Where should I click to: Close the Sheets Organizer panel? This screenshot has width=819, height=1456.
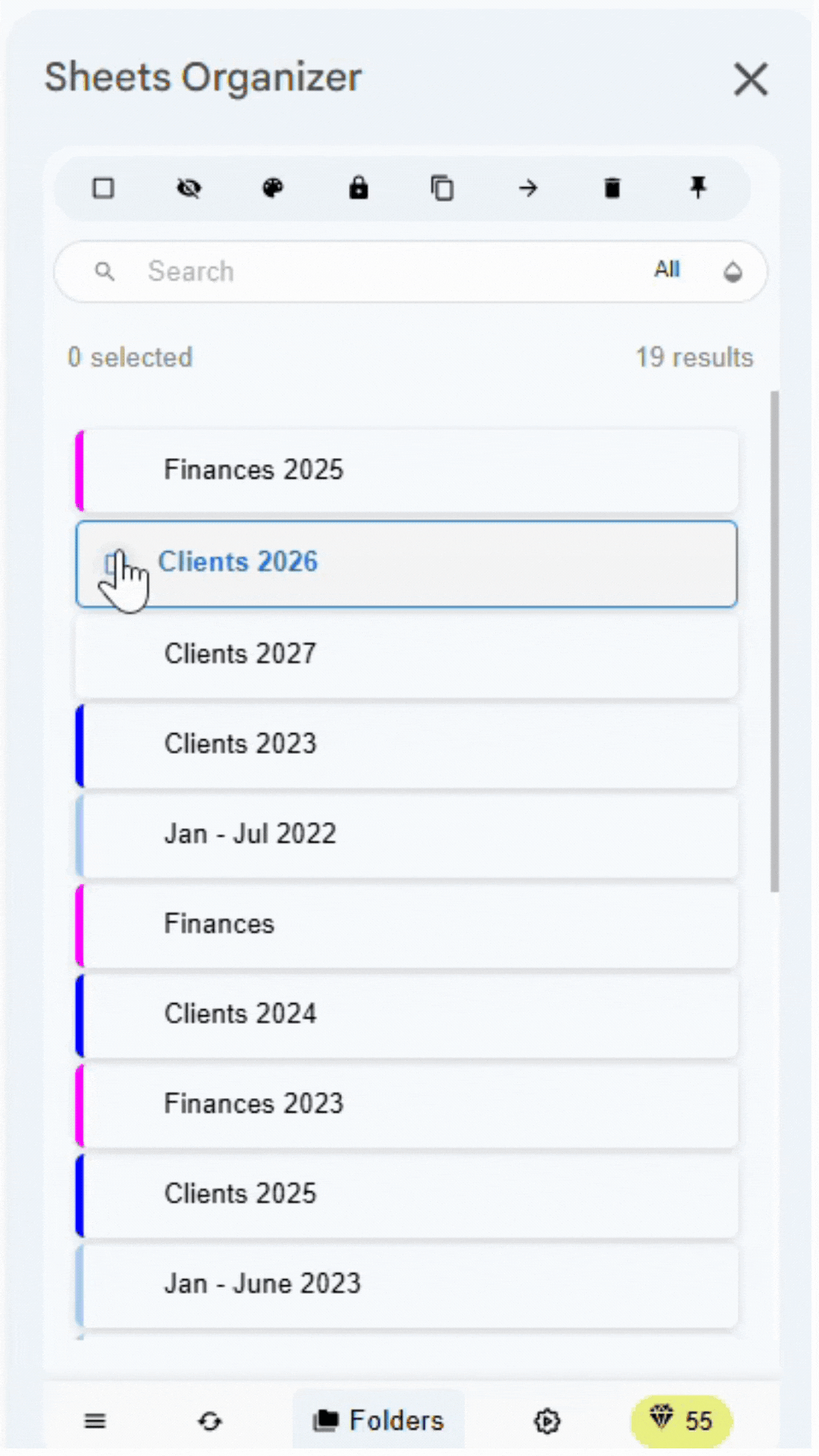(x=751, y=80)
